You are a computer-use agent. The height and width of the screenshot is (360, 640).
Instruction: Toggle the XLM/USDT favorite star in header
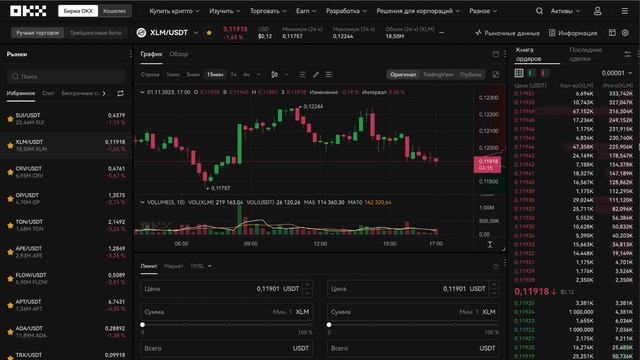click(209, 33)
